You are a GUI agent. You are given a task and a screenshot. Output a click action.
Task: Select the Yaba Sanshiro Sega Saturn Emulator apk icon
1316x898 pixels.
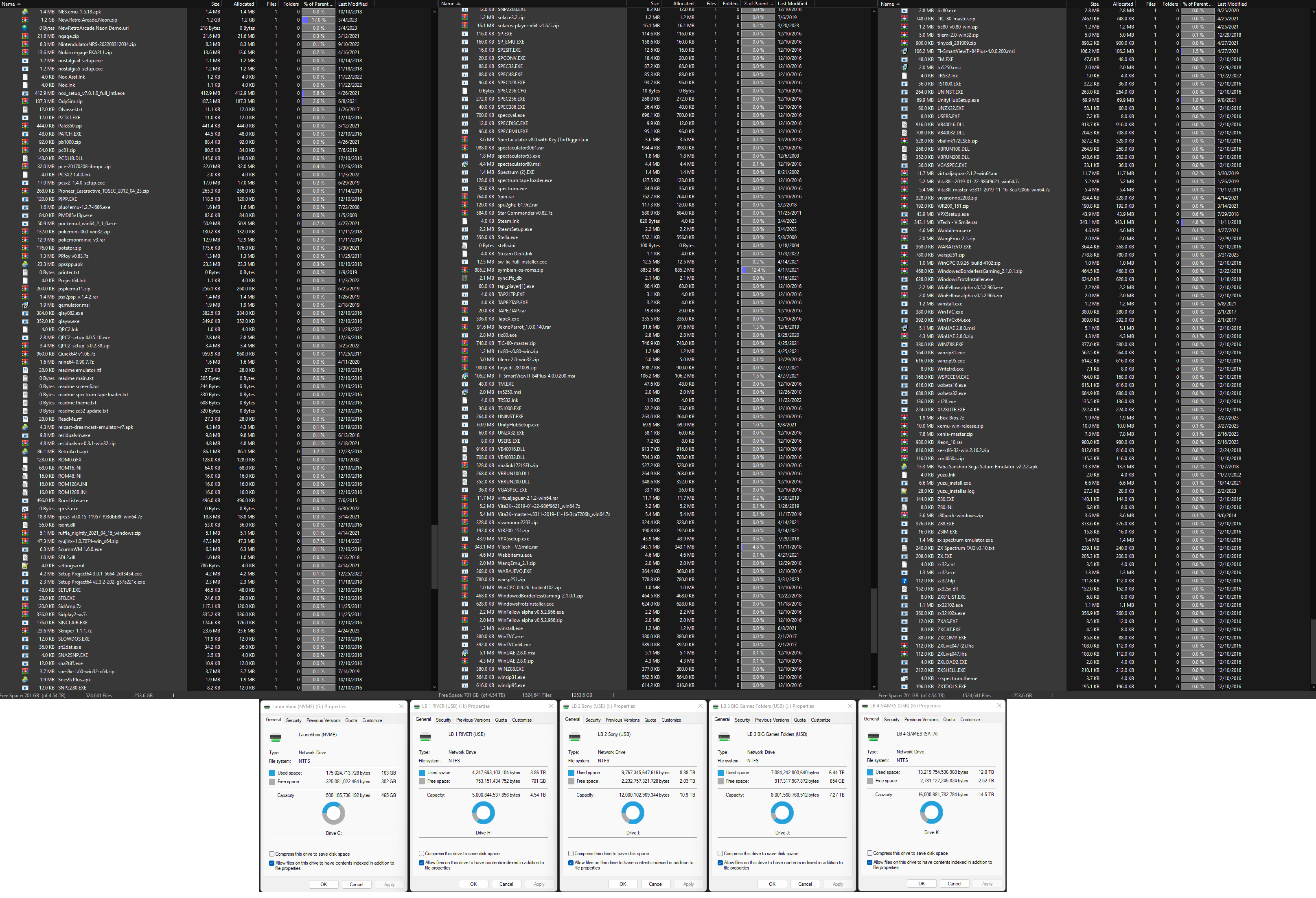point(904,467)
